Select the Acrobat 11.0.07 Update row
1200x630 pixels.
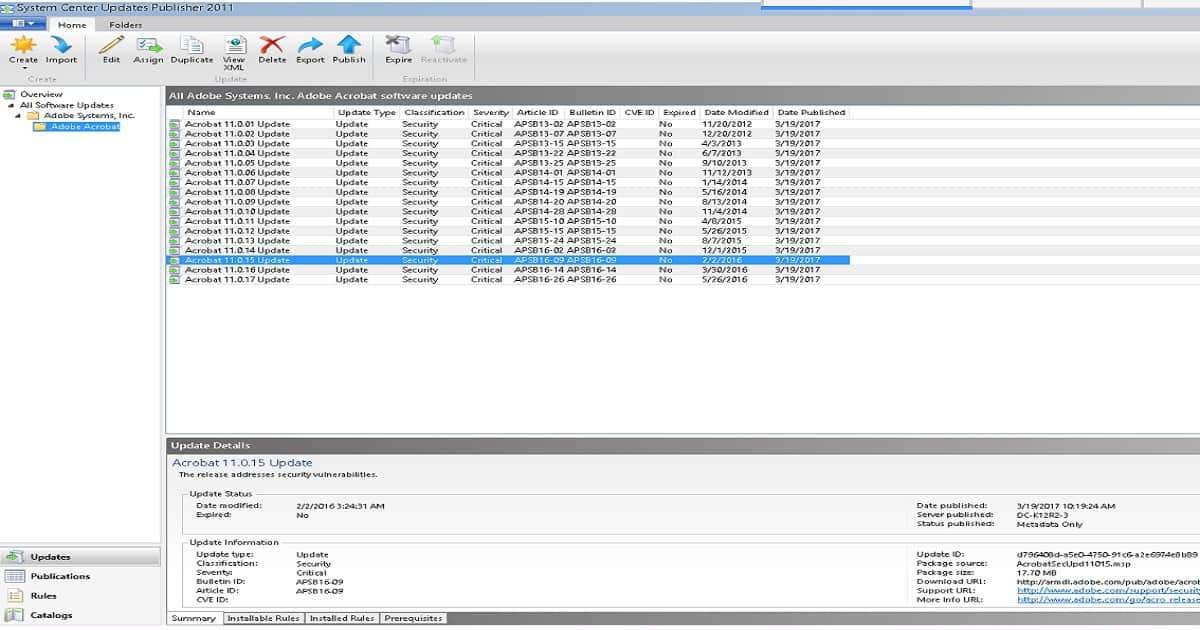click(x=508, y=182)
